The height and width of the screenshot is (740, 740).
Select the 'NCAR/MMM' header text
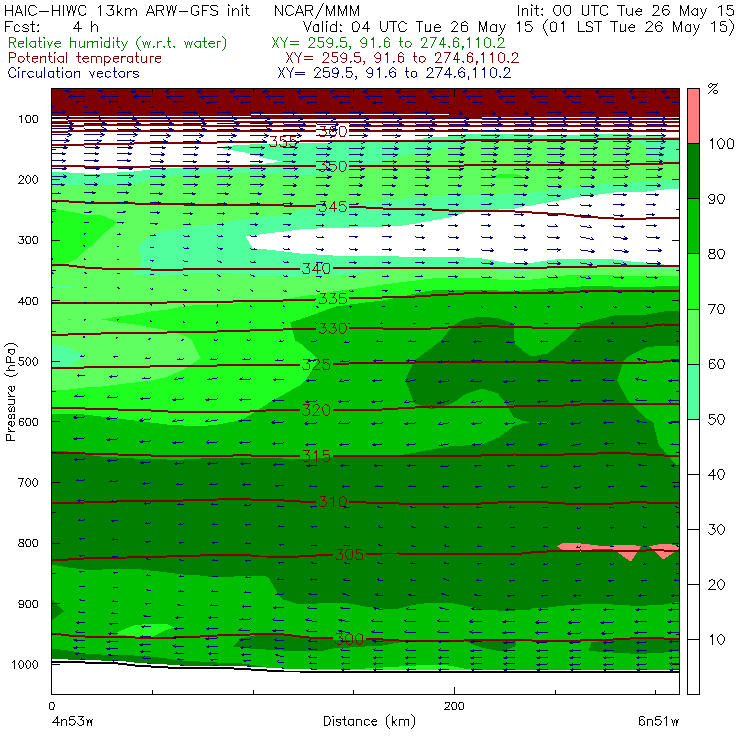click(317, 11)
